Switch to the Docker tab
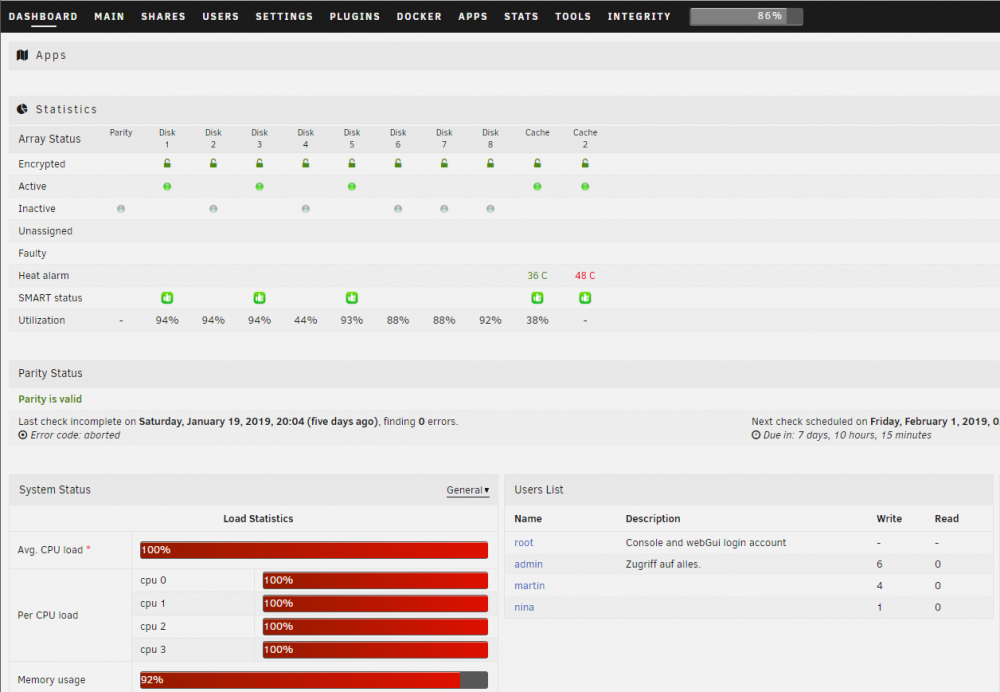 (x=419, y=16)
